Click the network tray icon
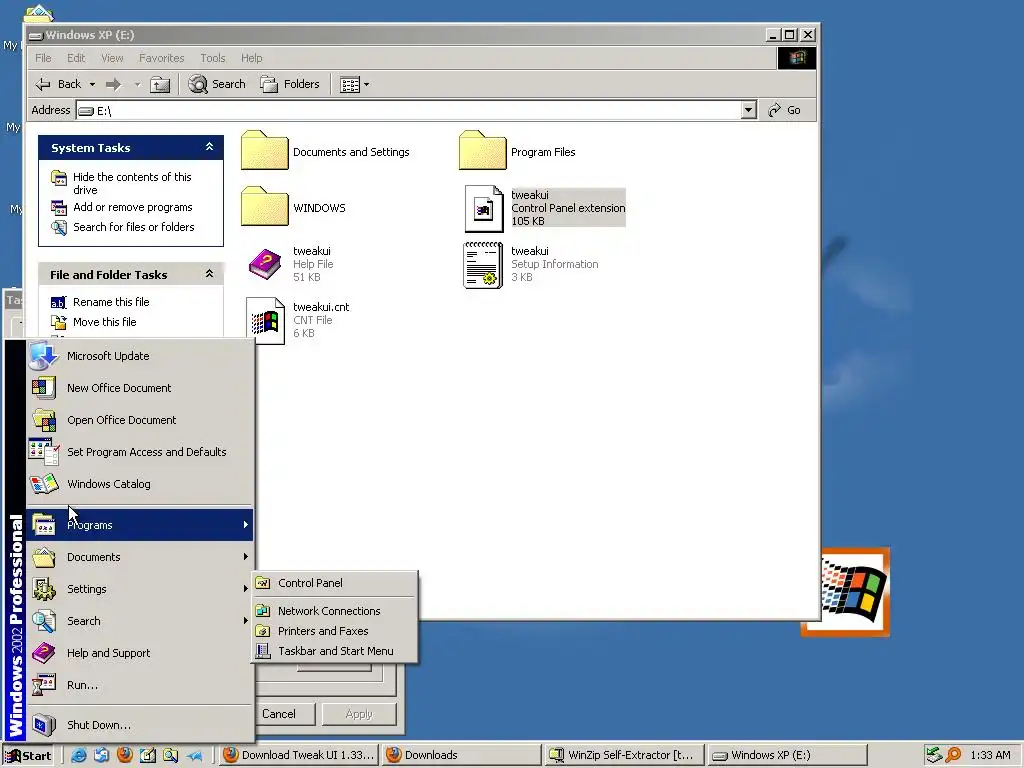The image size is (1024, 768). click(934, 755)
